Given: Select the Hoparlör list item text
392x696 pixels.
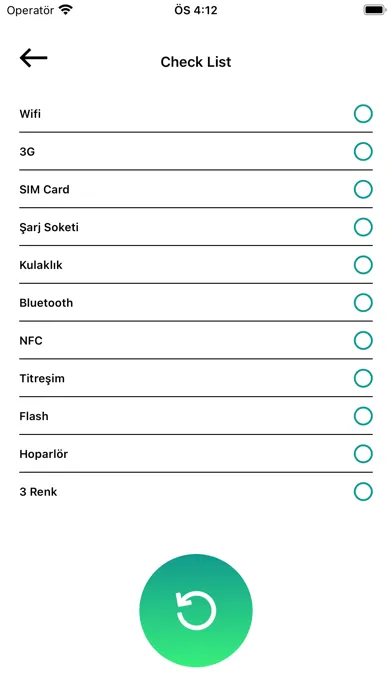Looking at the screenshot, I should [x=44, y=454].
